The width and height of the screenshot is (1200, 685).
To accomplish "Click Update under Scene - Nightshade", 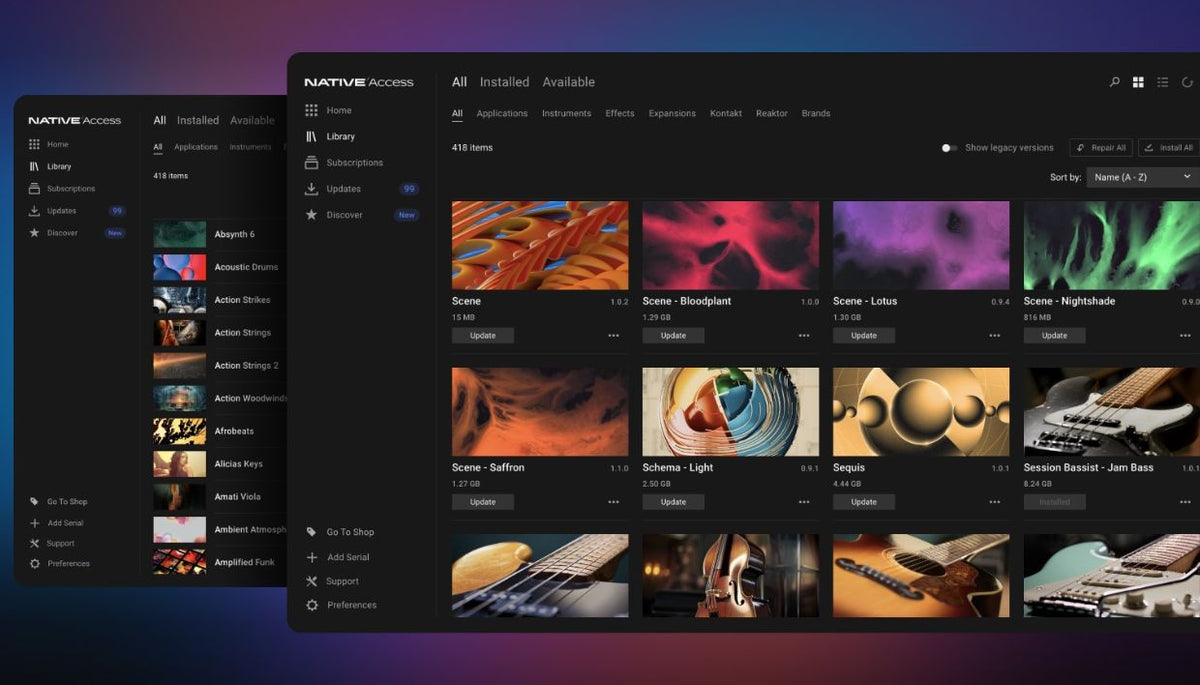I will click(x=1055, y=335).
